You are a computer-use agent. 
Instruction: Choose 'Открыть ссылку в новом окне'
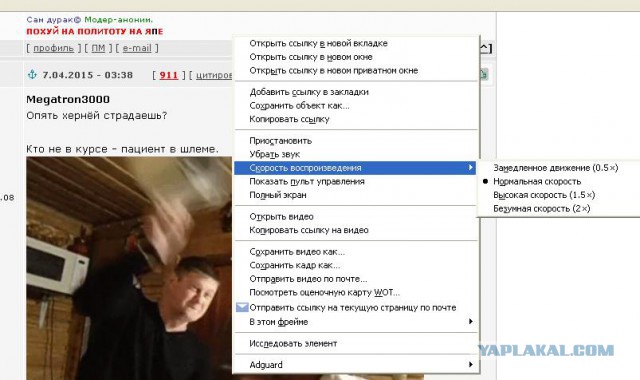(355, 57)
